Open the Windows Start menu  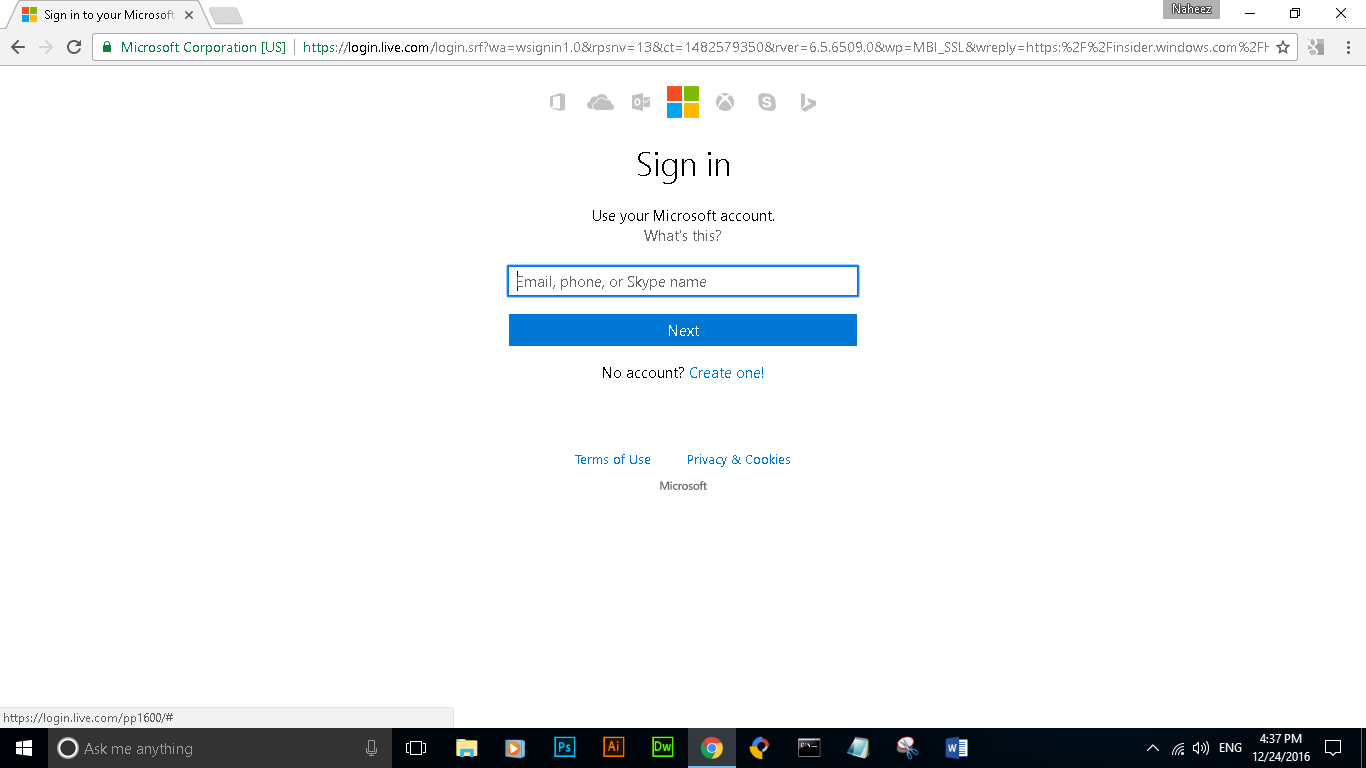[24, 748]
